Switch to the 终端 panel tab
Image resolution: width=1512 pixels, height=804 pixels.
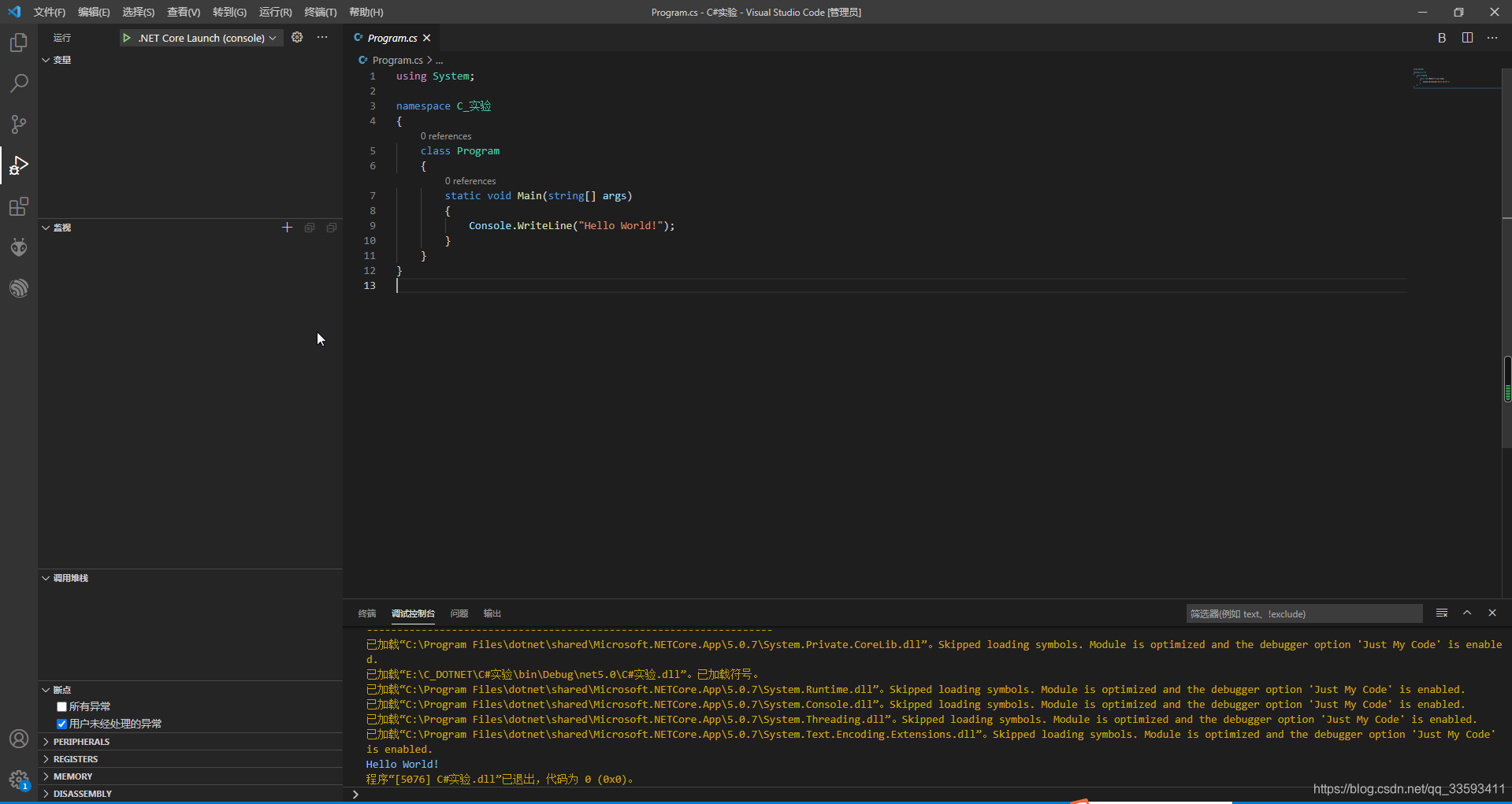(367, 613)
